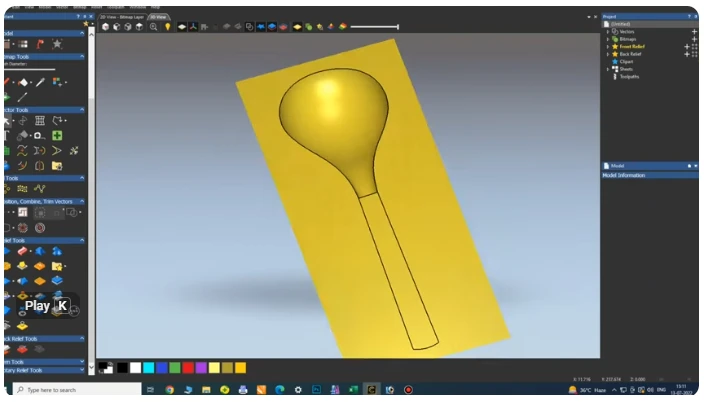Expand the Sheets tree node

pyautogui.click(x=608, y=69)
